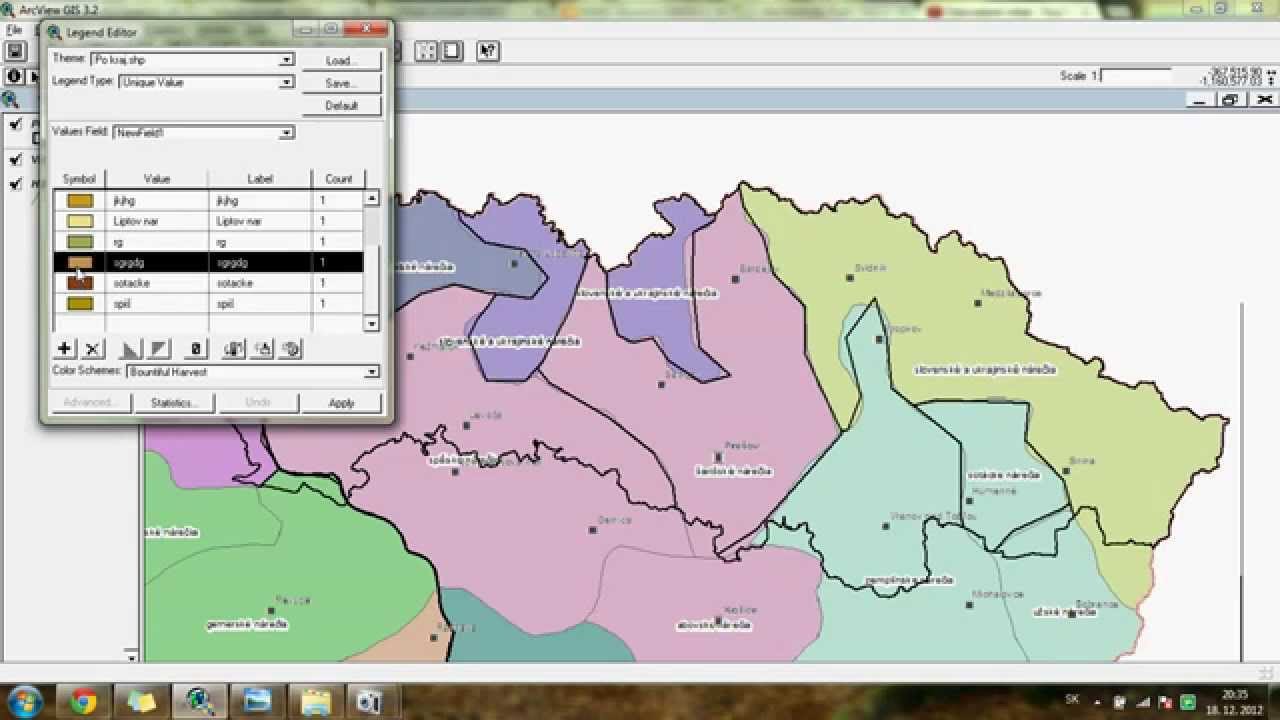This screenshot has width=1280, height=720.
Task: Click the Scale input field
Action: click(1135, 76)
